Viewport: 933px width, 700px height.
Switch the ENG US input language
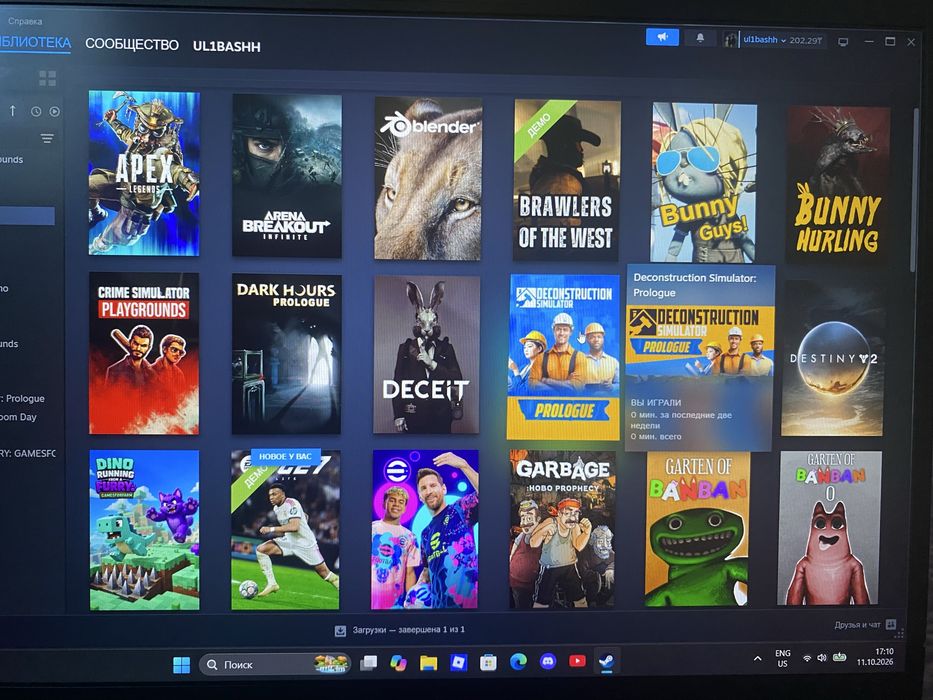782,658
